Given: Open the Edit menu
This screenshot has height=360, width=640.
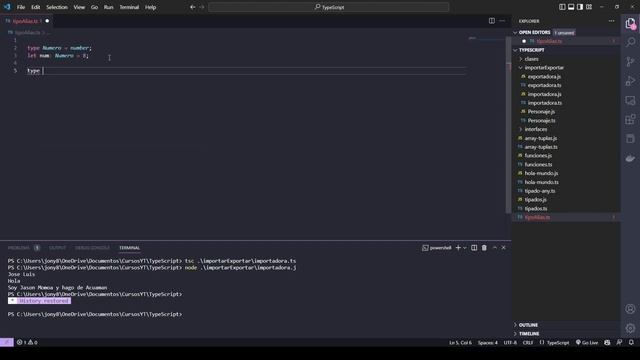Looking at the screenshot, I should pyautogui.click(x=36, y=7).
